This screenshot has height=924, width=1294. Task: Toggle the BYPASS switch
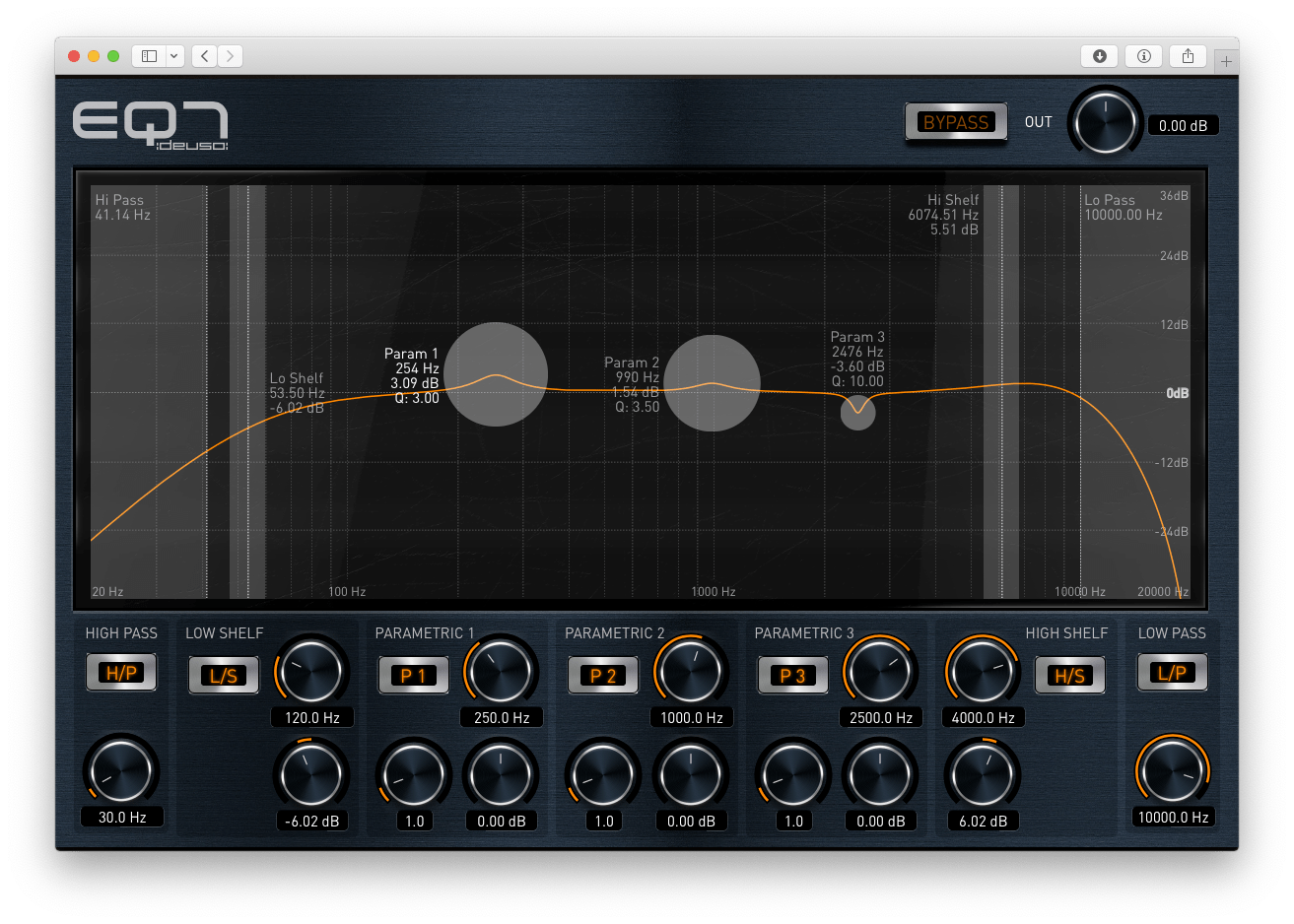956,122
